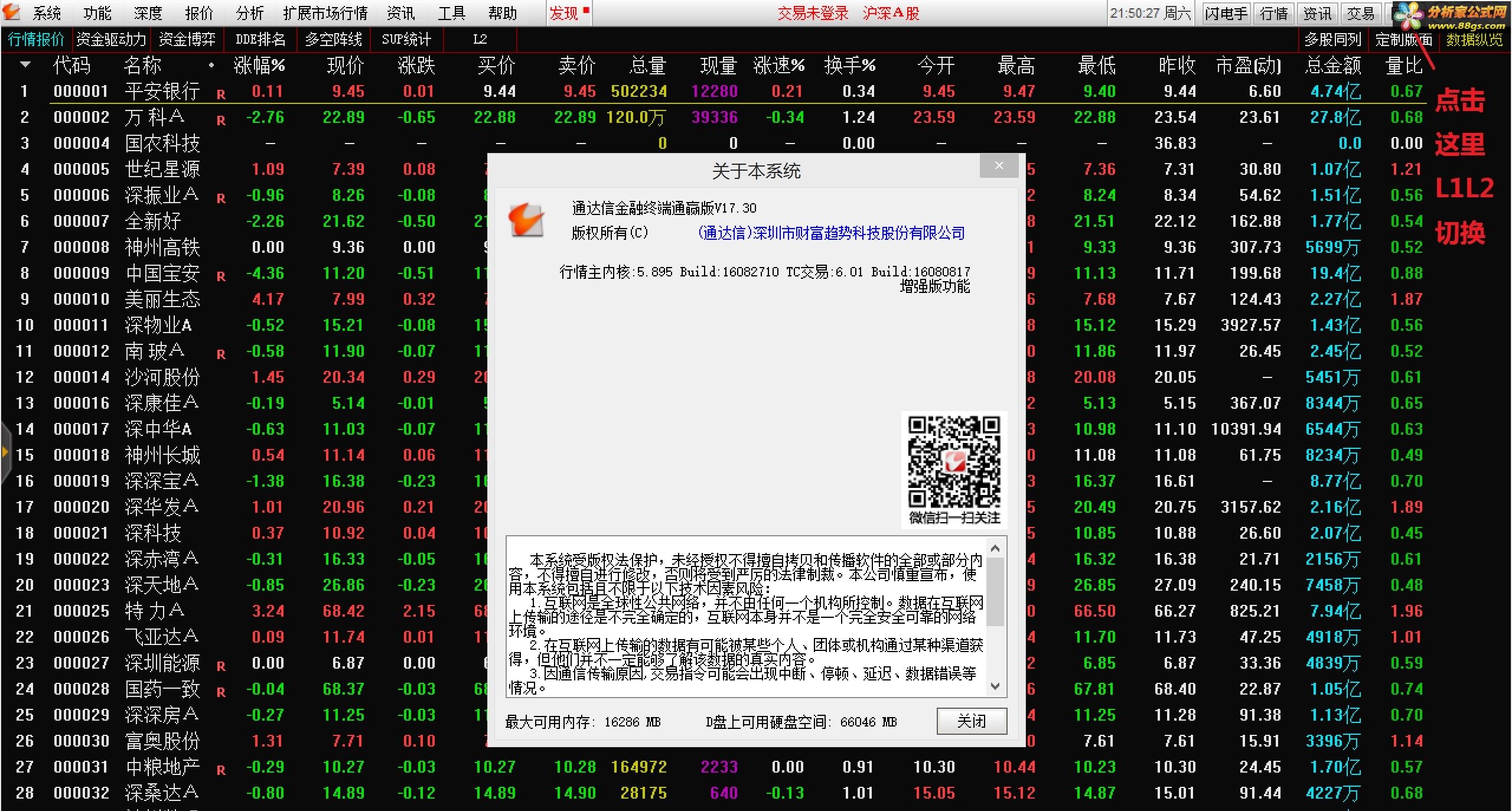Click the R marker beside 中粮地产

221,770
